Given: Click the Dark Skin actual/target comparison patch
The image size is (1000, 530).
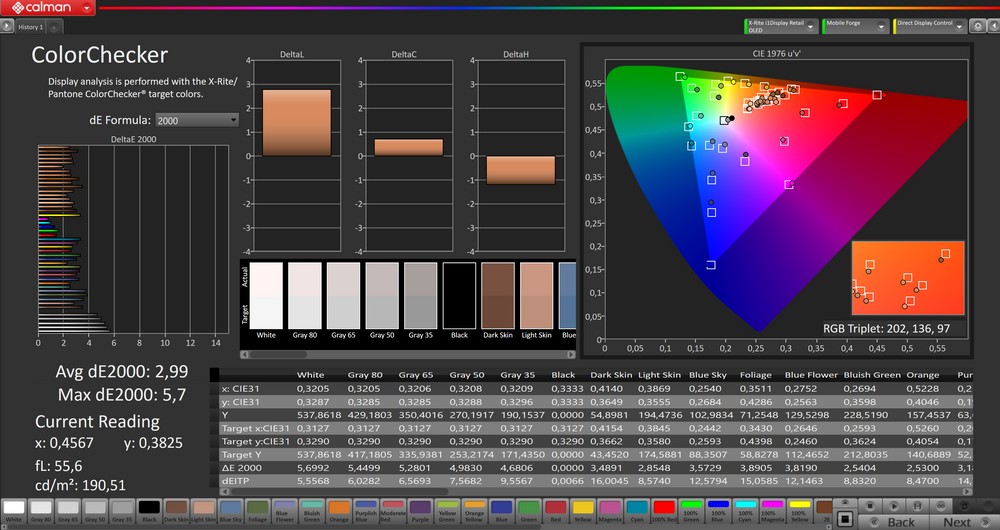Looking at the screenshot, I should [x=497, y=298].
